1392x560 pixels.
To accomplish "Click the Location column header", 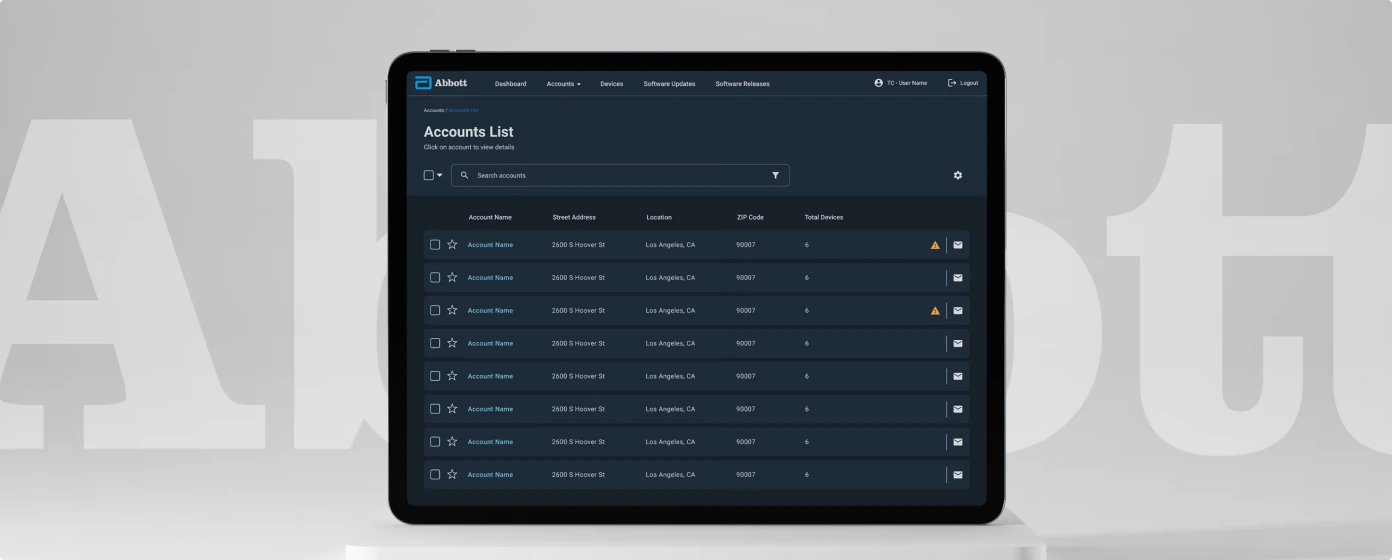I will [659, 217].
